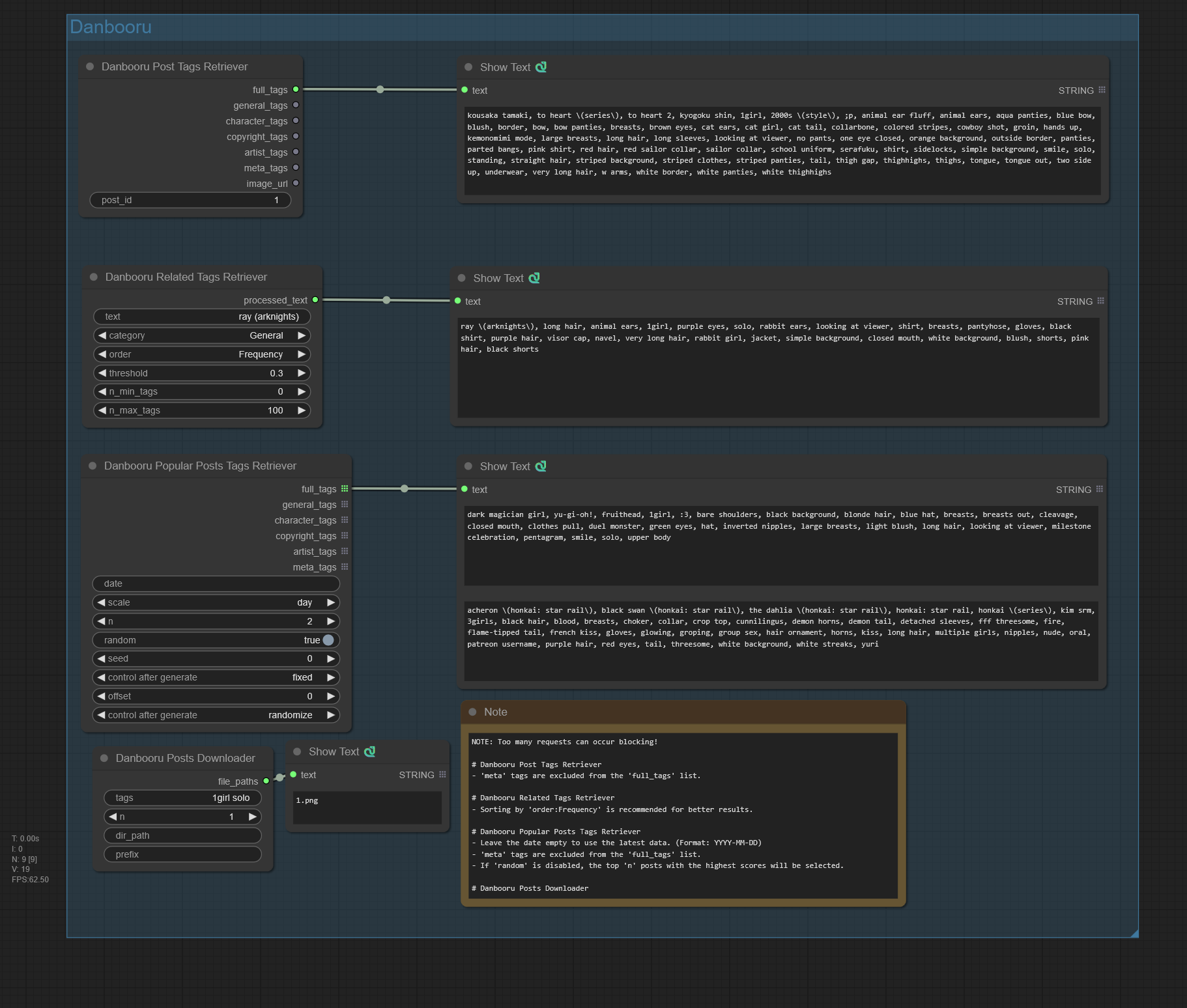Click character_tags output port of Post Tags Retriever

point(296,120)
